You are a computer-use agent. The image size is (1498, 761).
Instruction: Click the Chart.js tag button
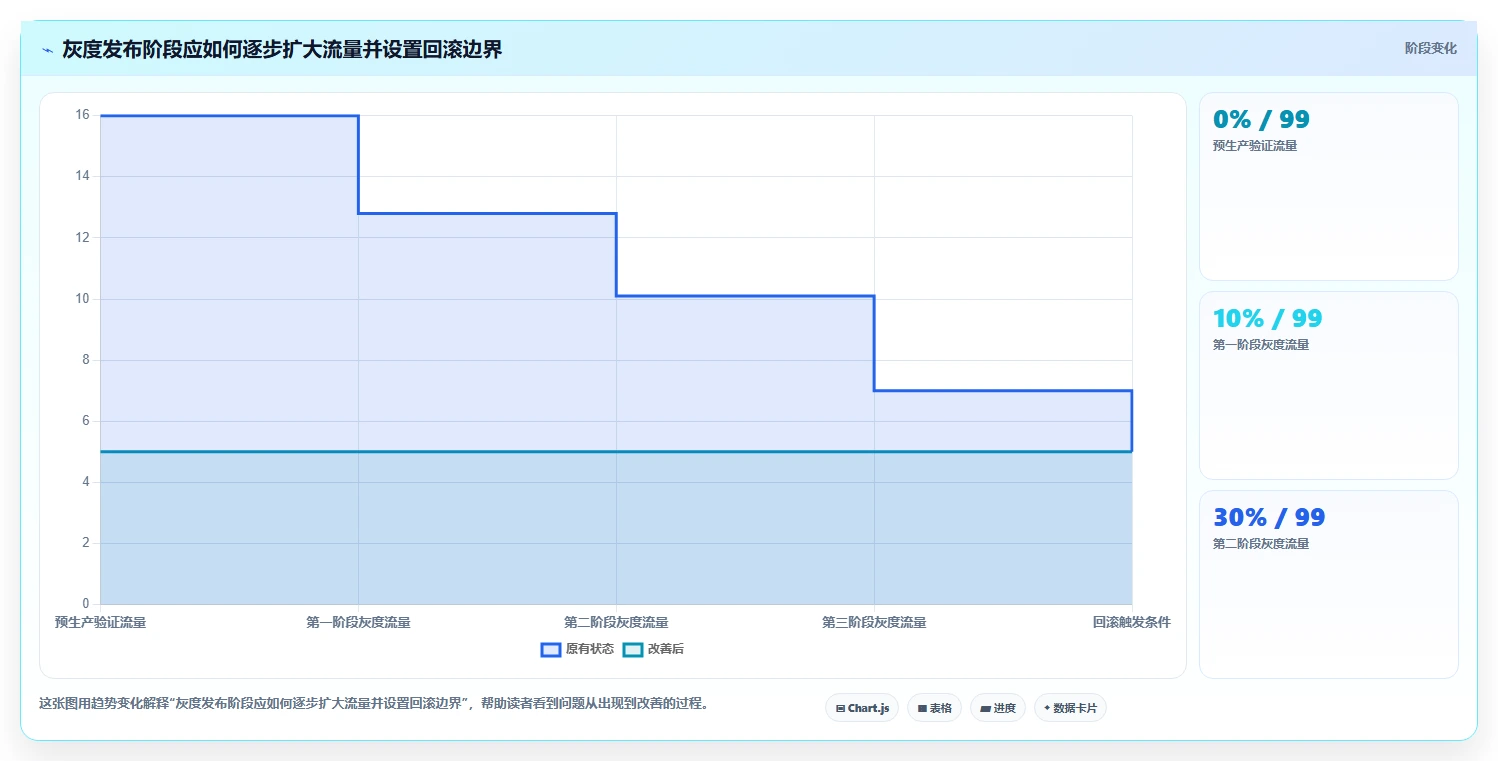coord(862,708)
